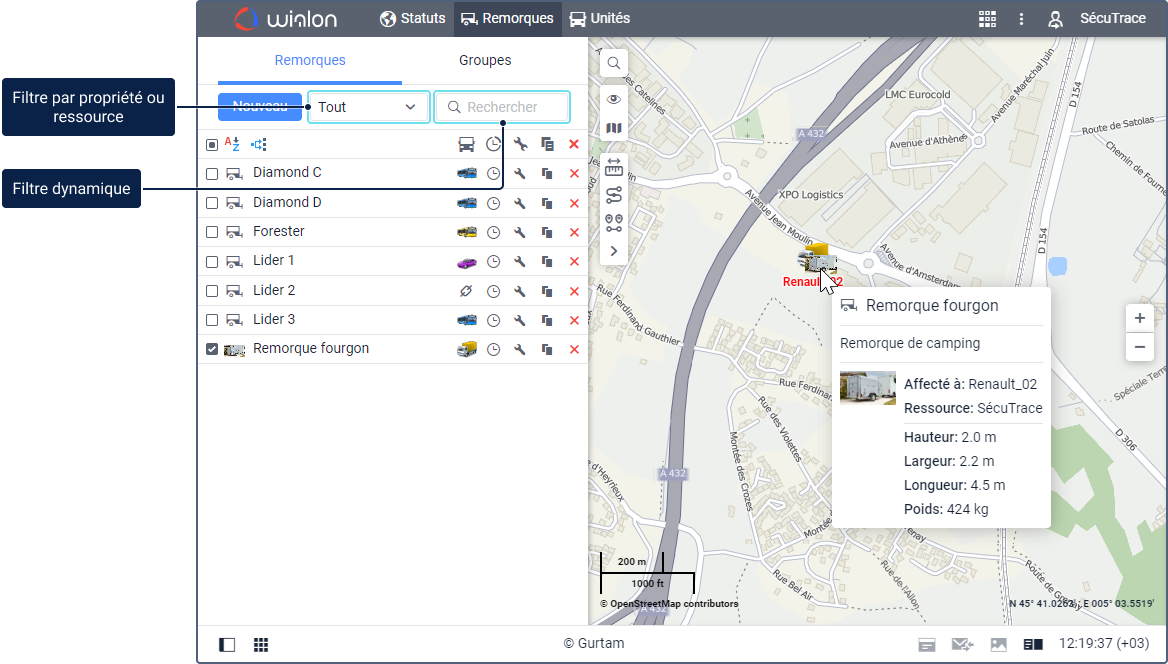This screenshot has height=664, width=1168.
Task: Check the Diamond C trailer checkbox
Action: tap(212, 174)
